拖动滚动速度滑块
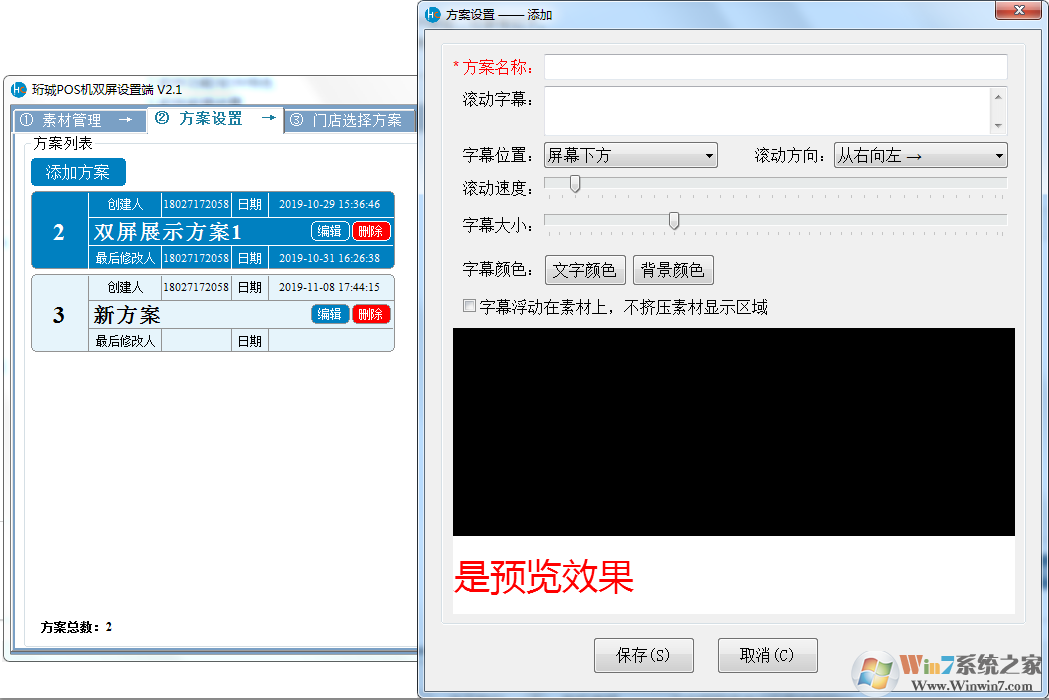This screenshot has height=700, width=1049. point(574,183)
